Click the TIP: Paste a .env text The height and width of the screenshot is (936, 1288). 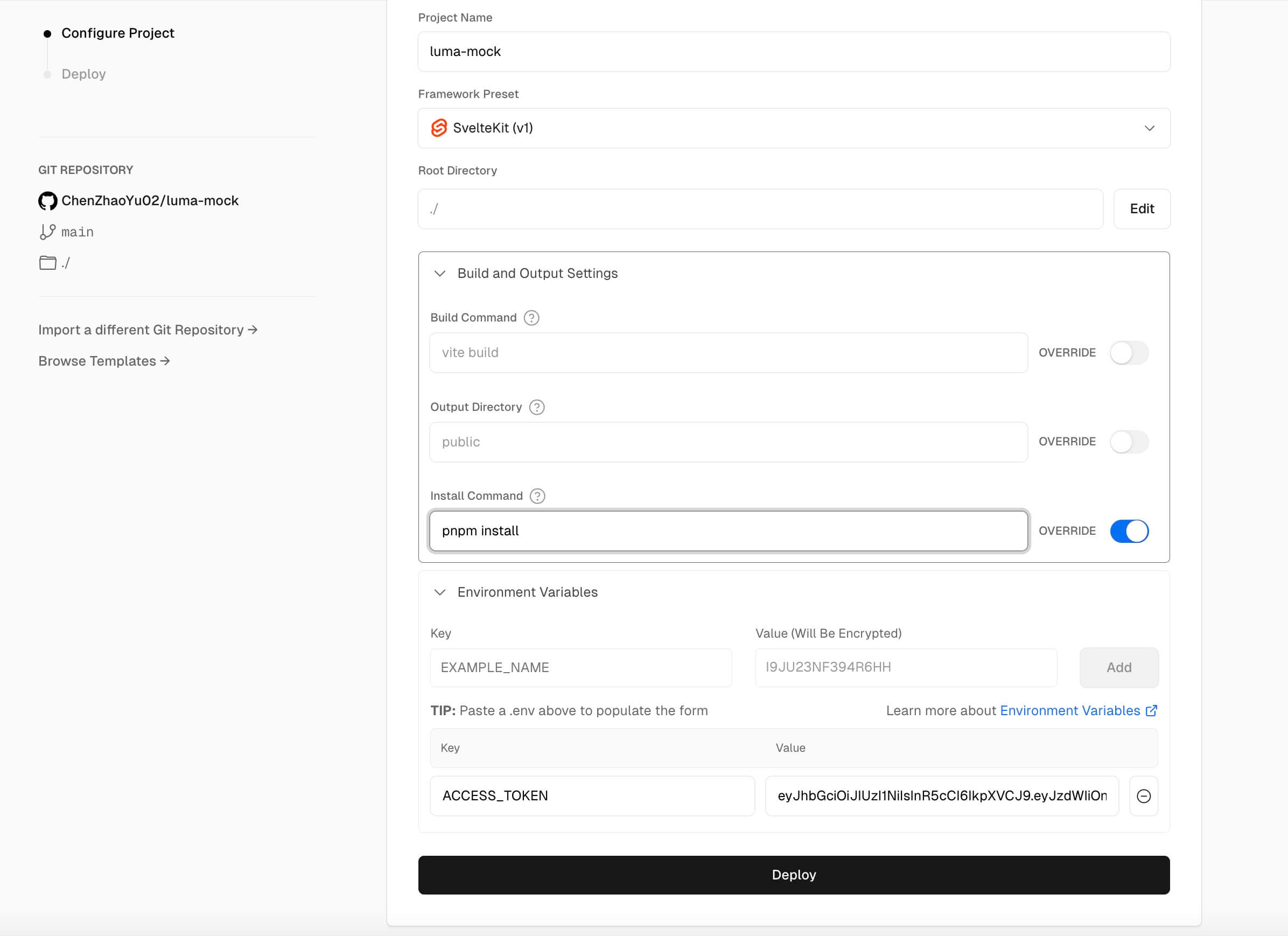pos(569,710)
